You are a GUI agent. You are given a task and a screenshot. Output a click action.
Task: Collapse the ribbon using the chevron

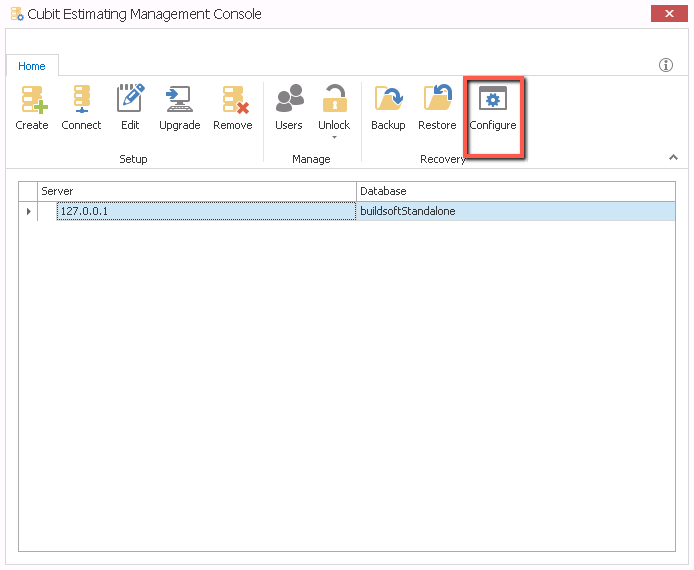tap(673, 157)
